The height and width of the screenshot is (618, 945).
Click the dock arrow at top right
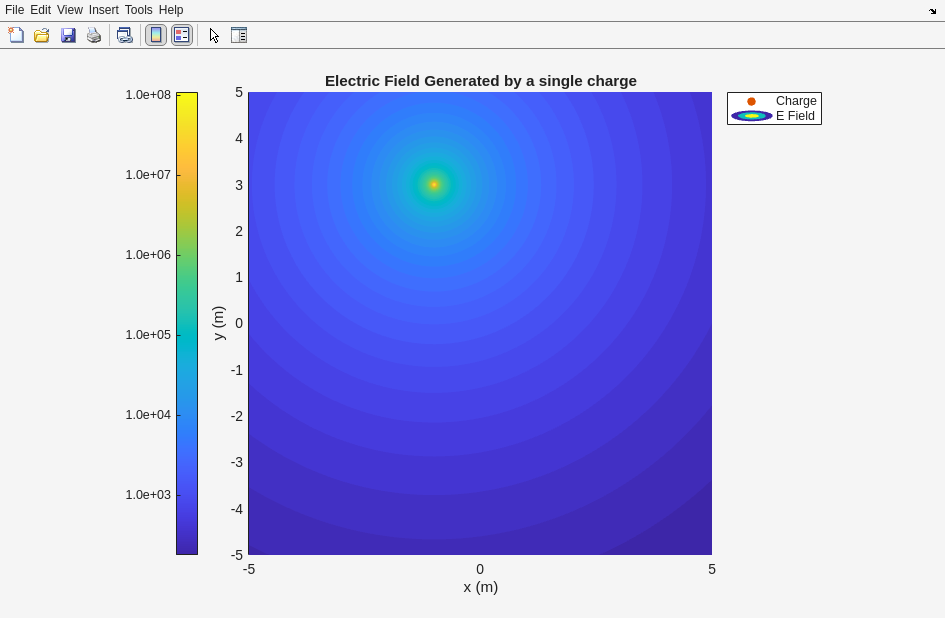pos(932,11)
